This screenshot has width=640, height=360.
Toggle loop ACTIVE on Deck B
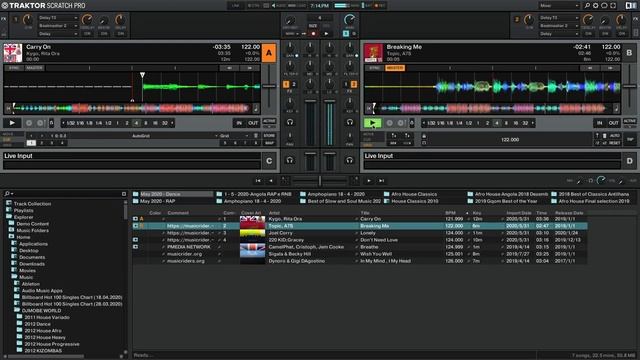click(629, 121)
